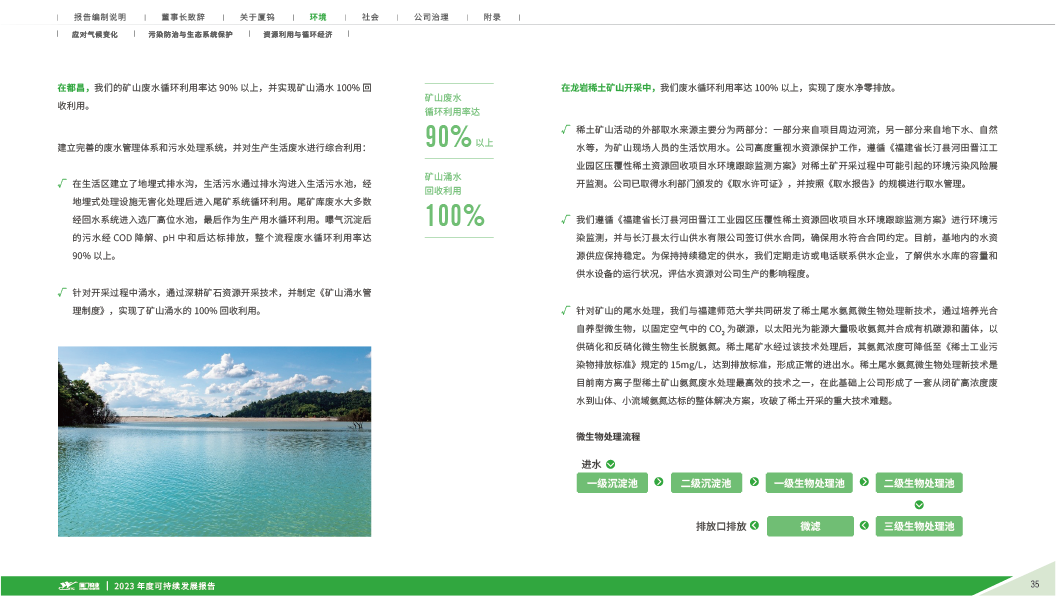Click the page number 35

point(1034,584)
